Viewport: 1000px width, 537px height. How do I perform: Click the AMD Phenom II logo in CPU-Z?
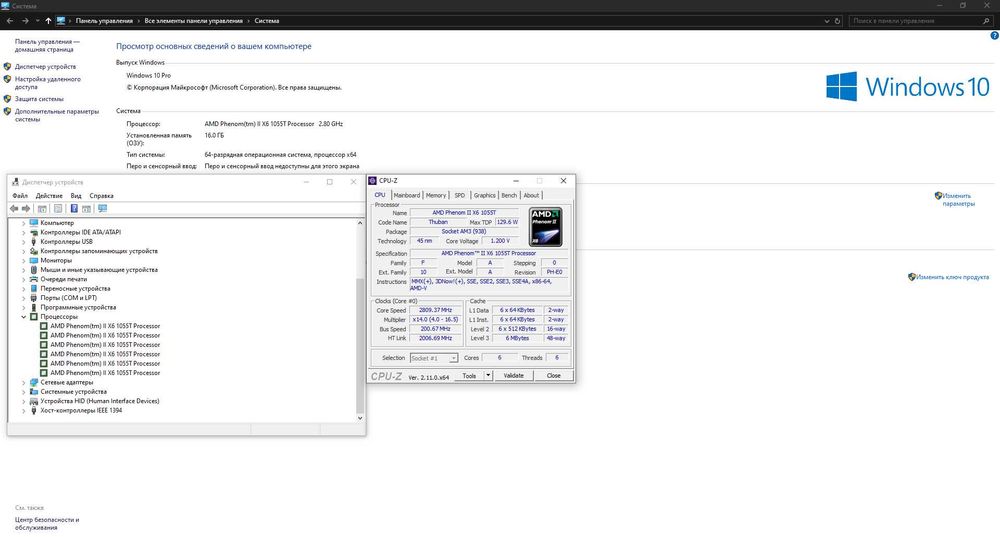coord(545,227)
